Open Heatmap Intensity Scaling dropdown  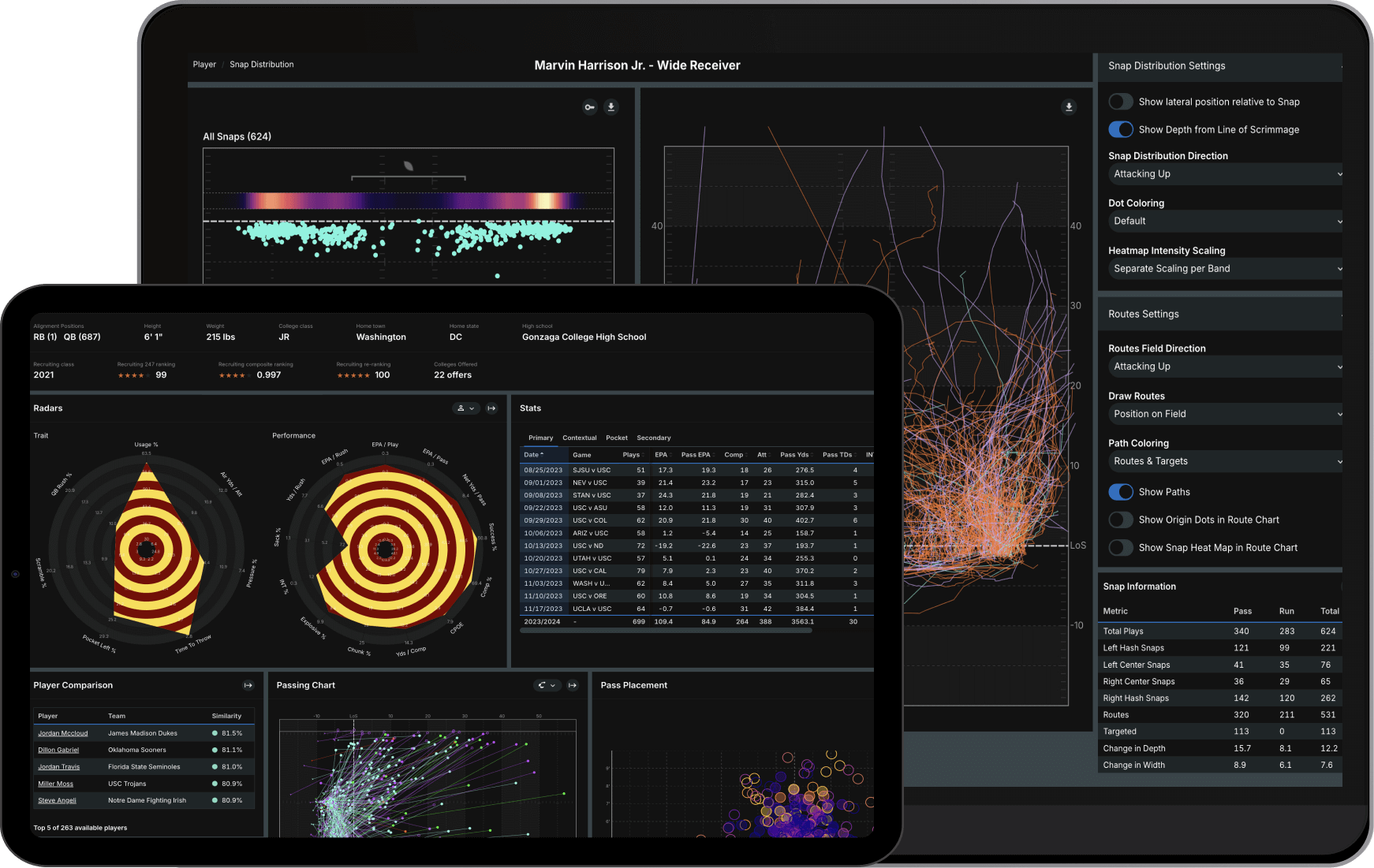click(1225, 269)
